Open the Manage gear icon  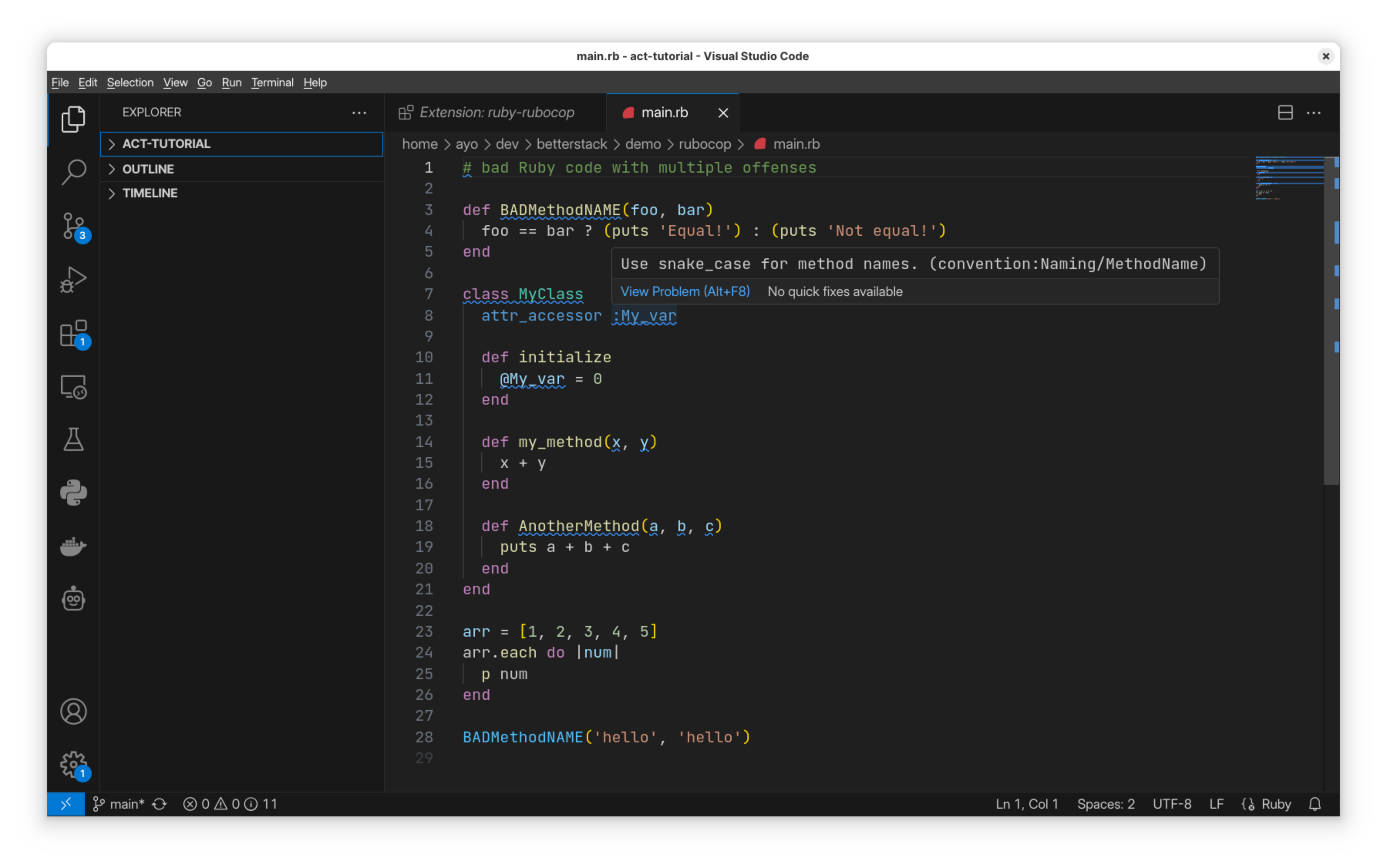[x=74, y=764]
